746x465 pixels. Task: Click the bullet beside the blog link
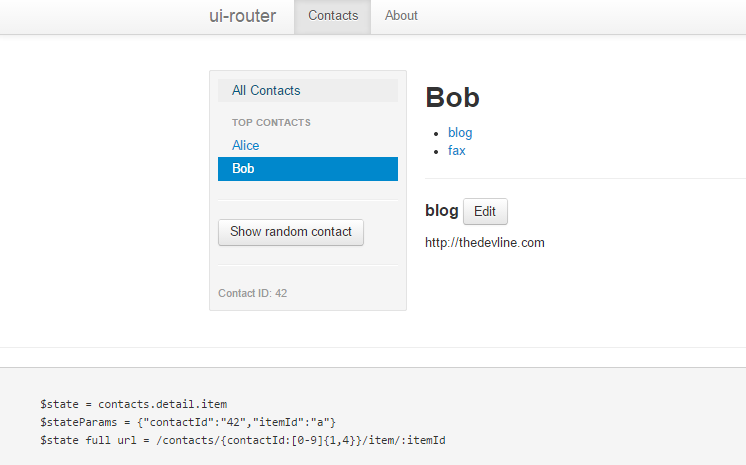pos(436,134)
